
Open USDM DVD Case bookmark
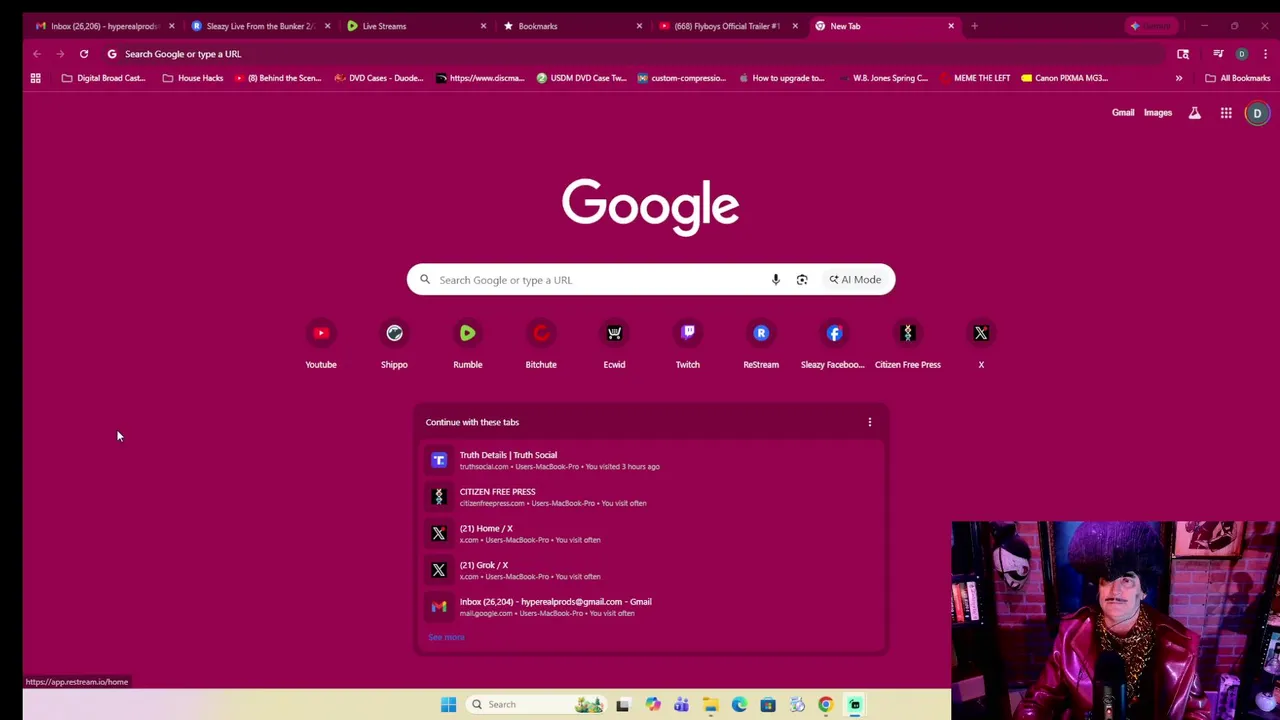[x=581, y=78]
